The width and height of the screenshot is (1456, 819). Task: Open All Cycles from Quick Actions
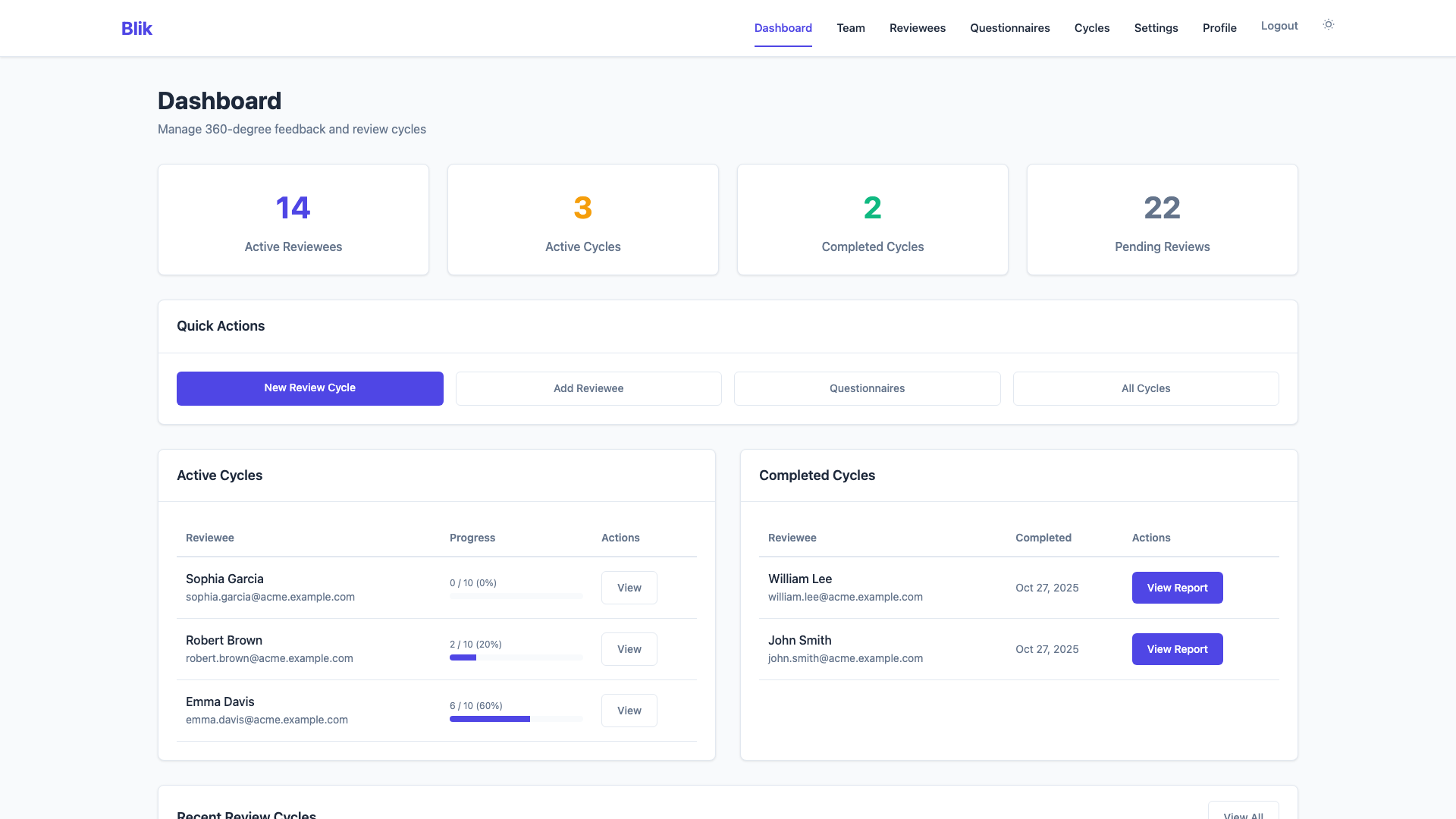[x=1146, y=388]
